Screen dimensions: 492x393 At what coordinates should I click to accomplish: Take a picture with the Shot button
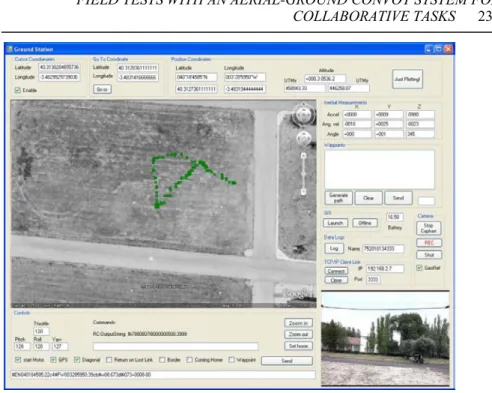(429, 255)
